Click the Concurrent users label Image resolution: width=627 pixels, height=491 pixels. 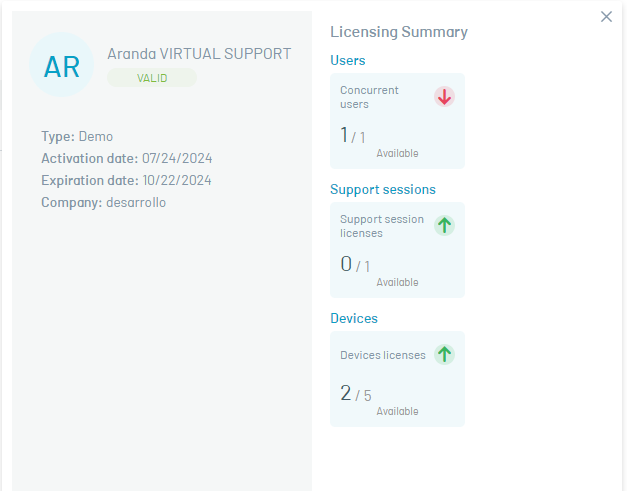pos(369,97)
